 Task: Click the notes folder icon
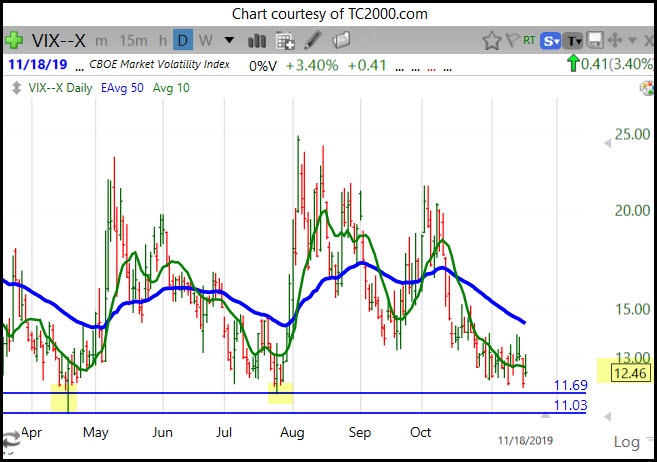coord(341,41)
